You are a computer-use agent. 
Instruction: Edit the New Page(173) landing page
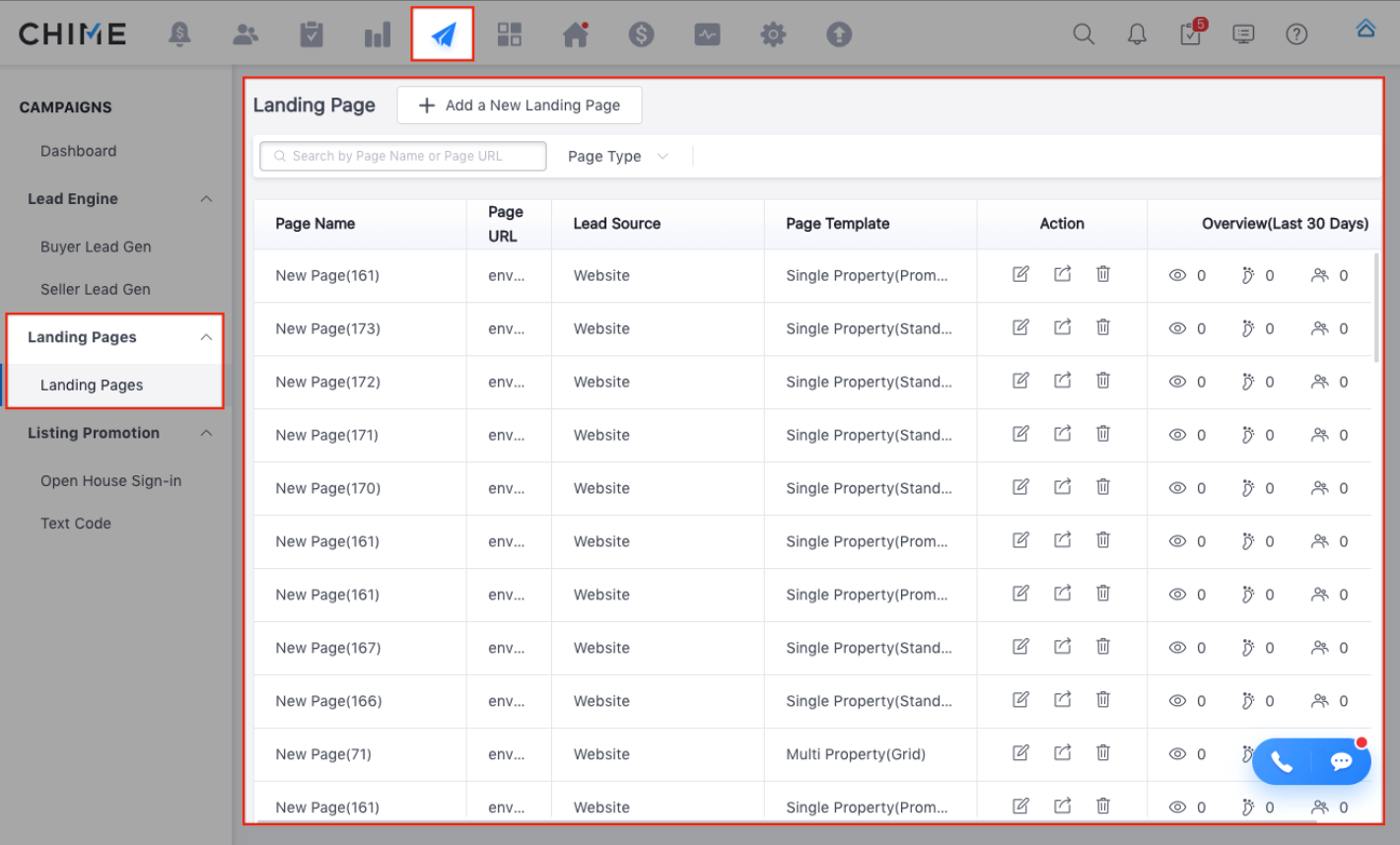click(x=1020, y=327)
